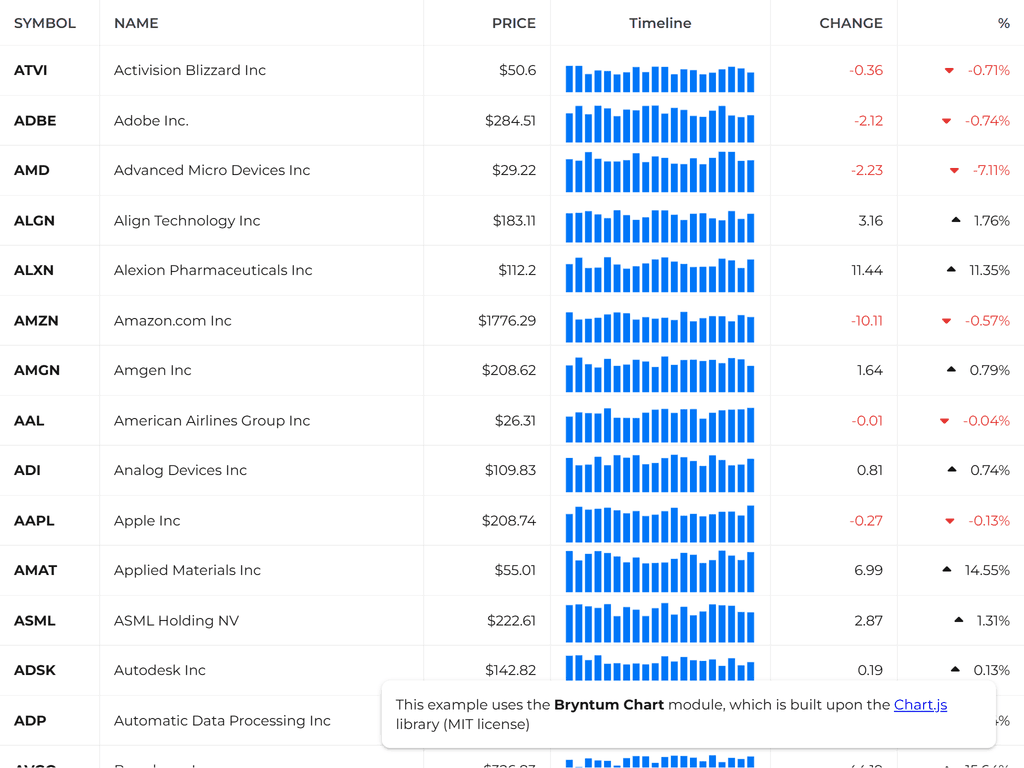Screen dimensions: 1024x768
Task: Open the Chart.js library link
Action: pyautogui.click(x=921, y=704)
